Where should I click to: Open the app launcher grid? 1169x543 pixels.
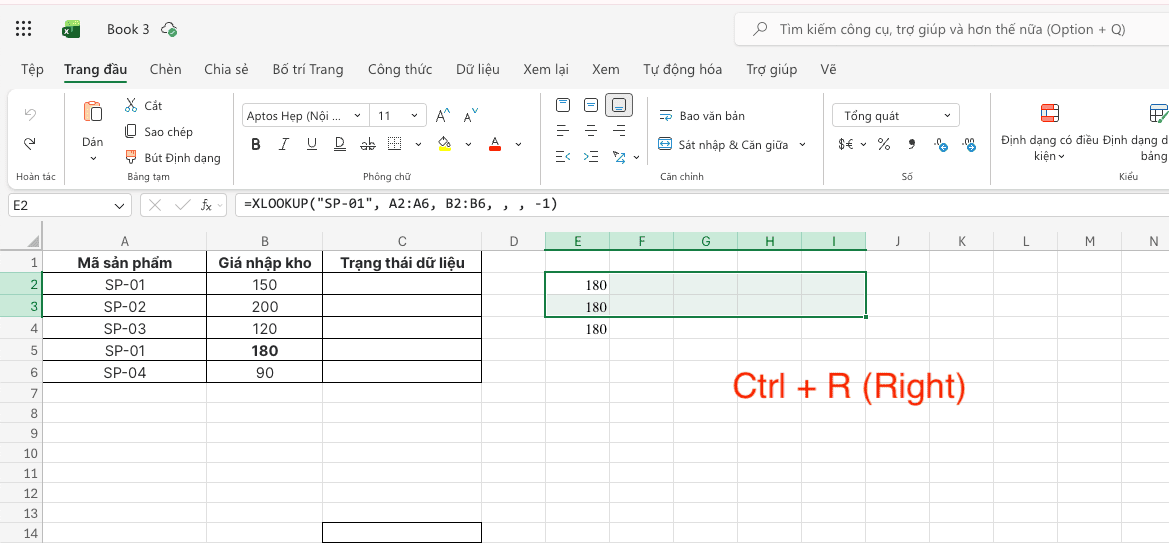(x=23, y=29)
